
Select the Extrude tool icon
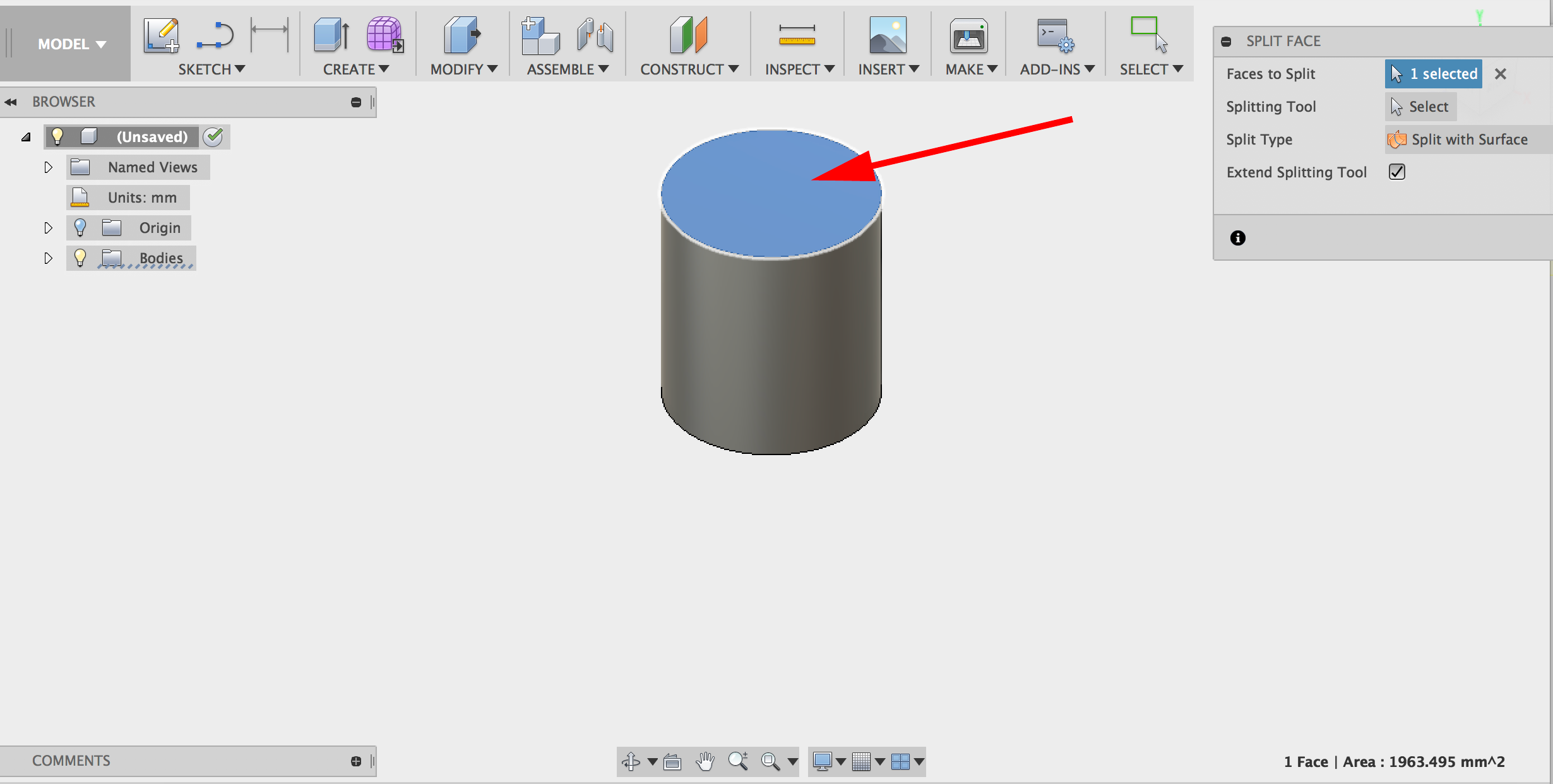(331, 35)
